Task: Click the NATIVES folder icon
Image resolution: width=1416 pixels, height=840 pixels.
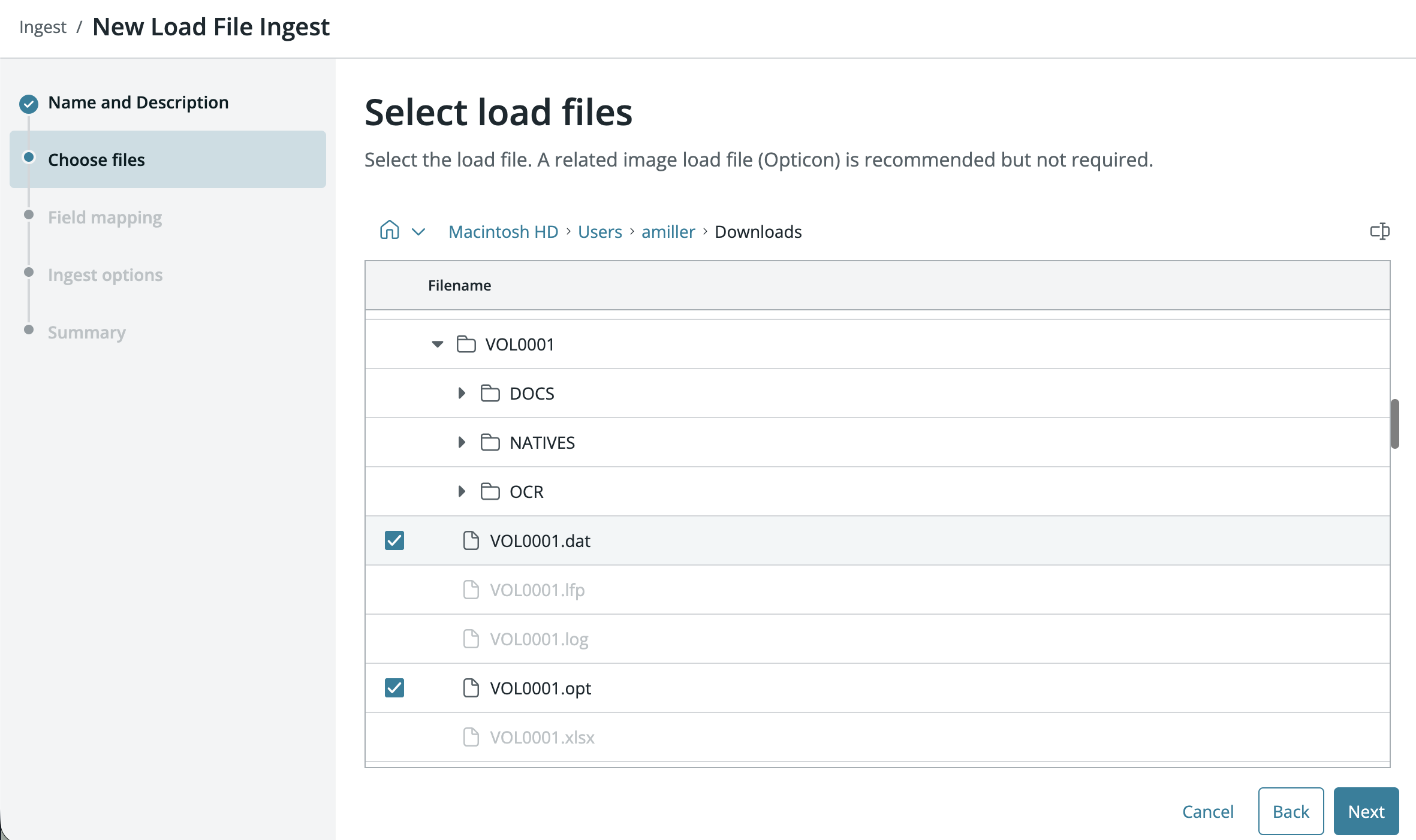Action: pyautogui.click(x=490, y=442)
